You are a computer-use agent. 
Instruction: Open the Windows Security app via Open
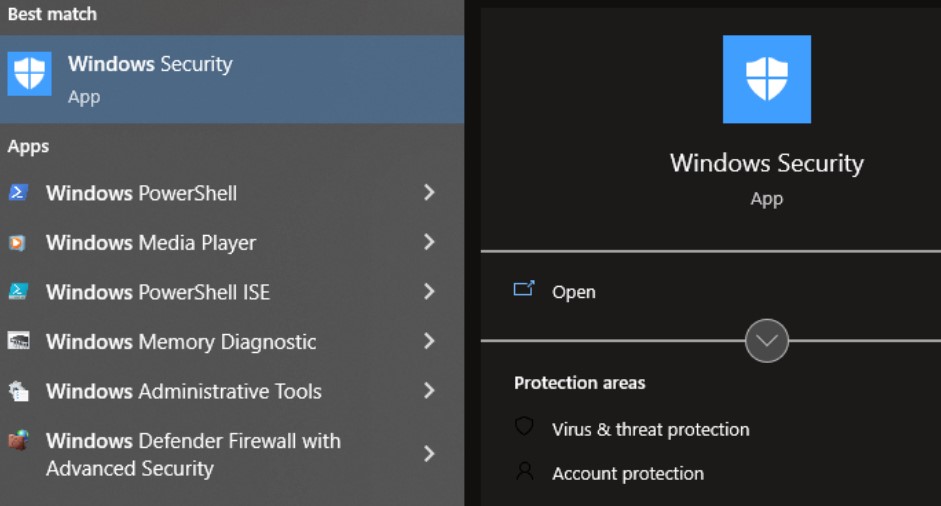point(574,292)
